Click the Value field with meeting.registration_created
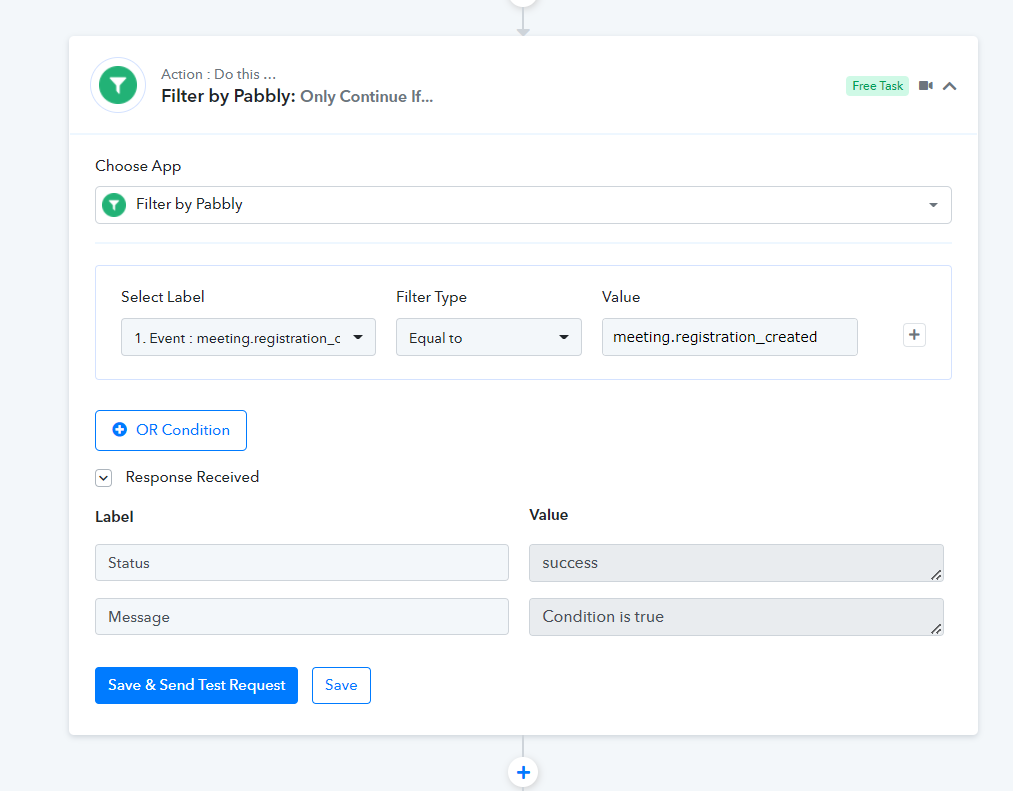1013x791 pixels. 729,337
